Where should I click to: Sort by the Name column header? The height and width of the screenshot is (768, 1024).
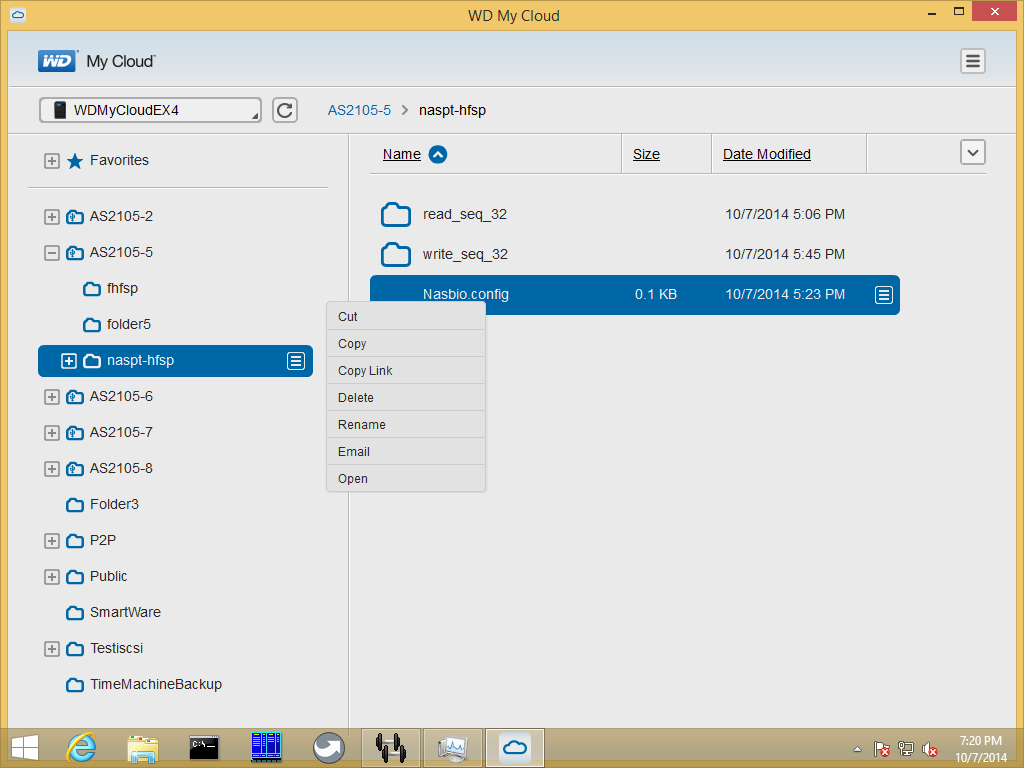pyautogui.click(x=402, y=154)
